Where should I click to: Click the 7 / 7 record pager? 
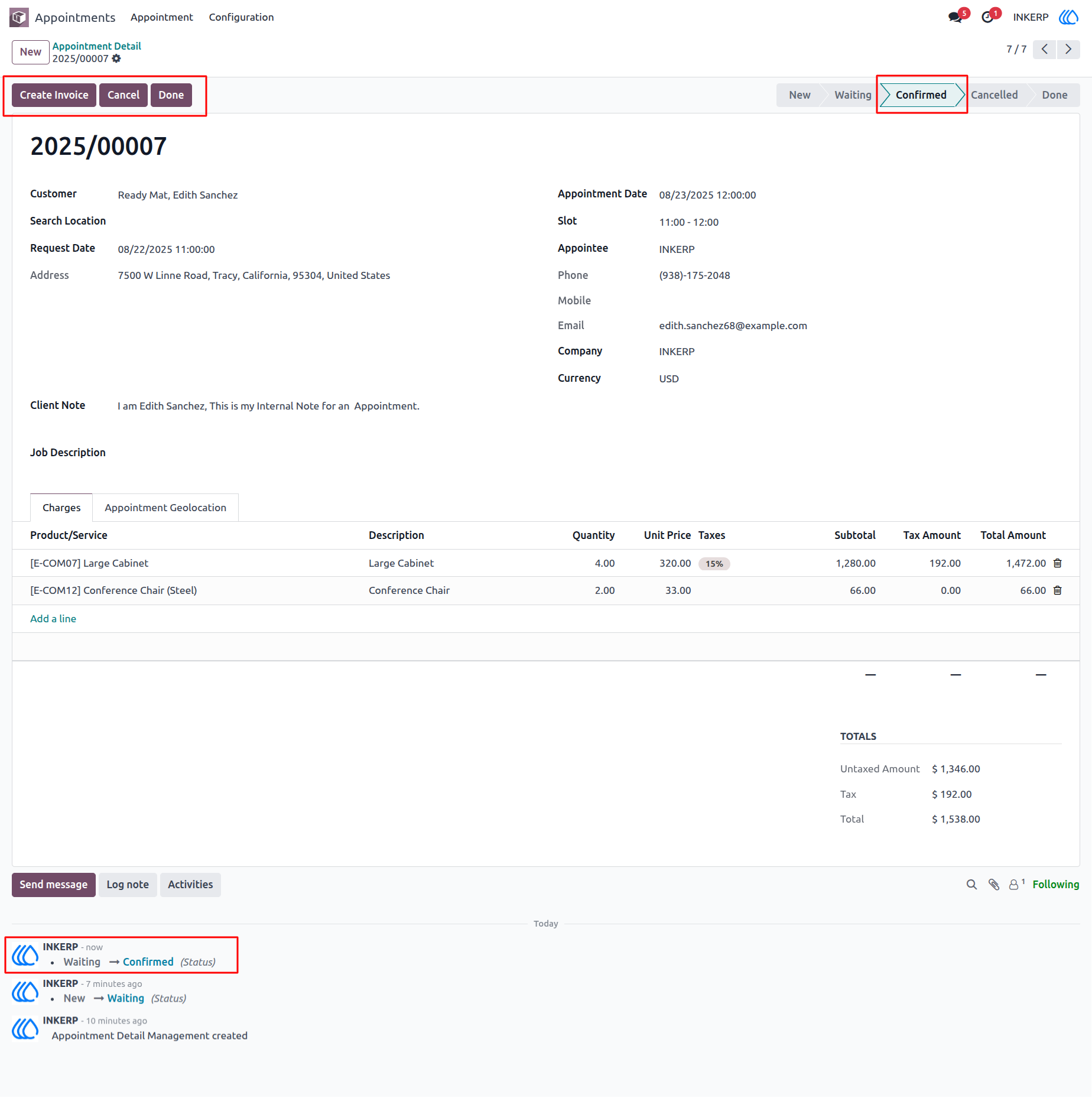click(x=1016, y=49)
